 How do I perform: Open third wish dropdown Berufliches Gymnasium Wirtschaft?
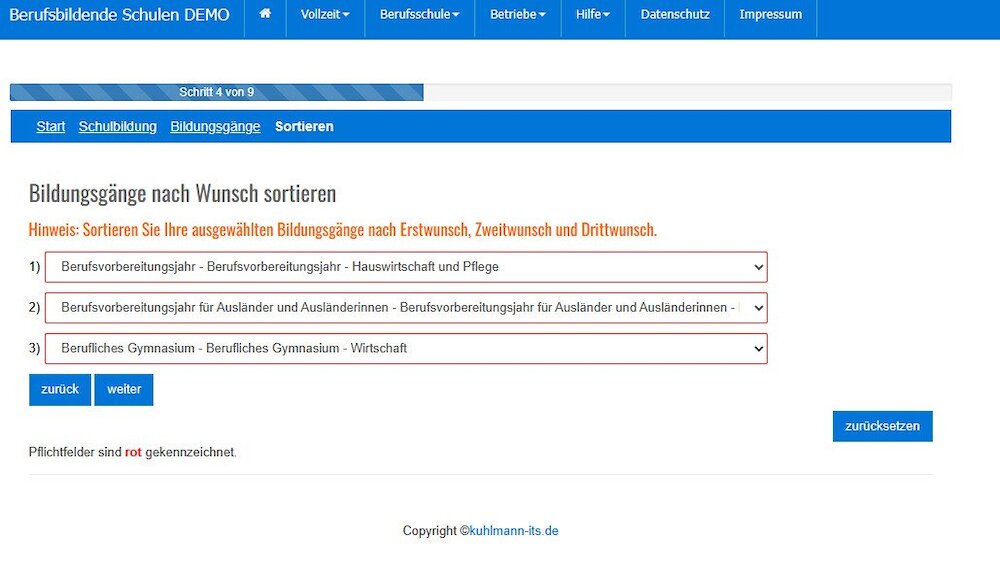412,349
